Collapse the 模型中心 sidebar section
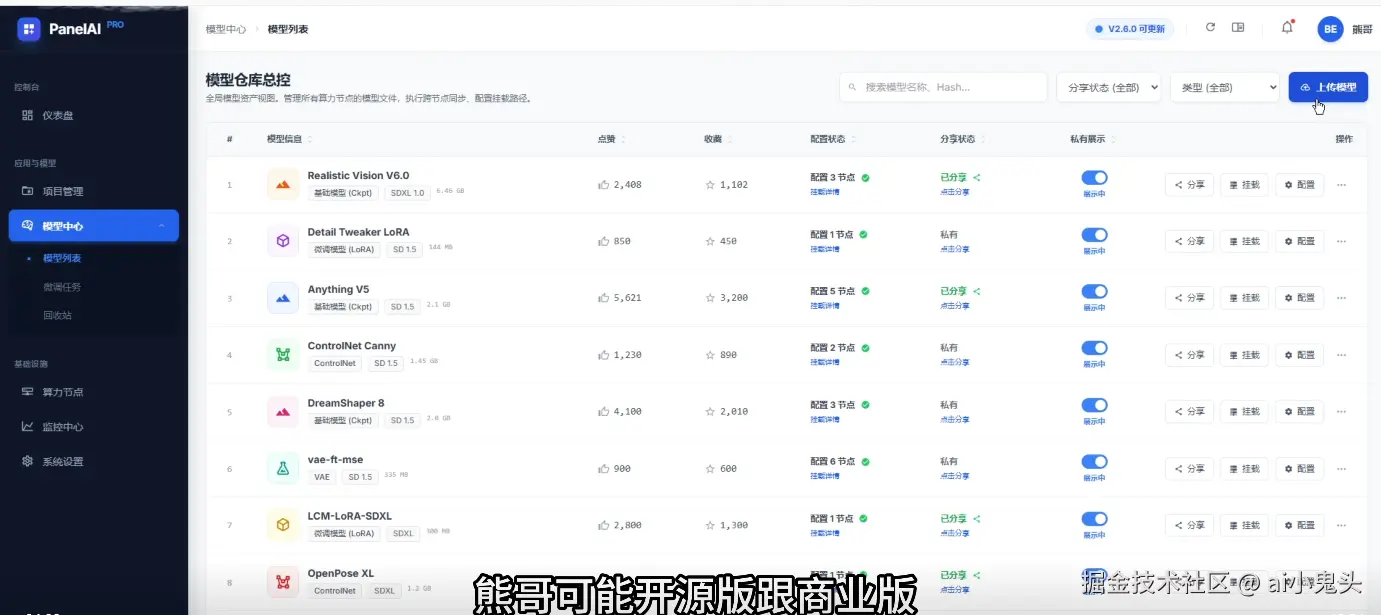 [x=93, y=226]
